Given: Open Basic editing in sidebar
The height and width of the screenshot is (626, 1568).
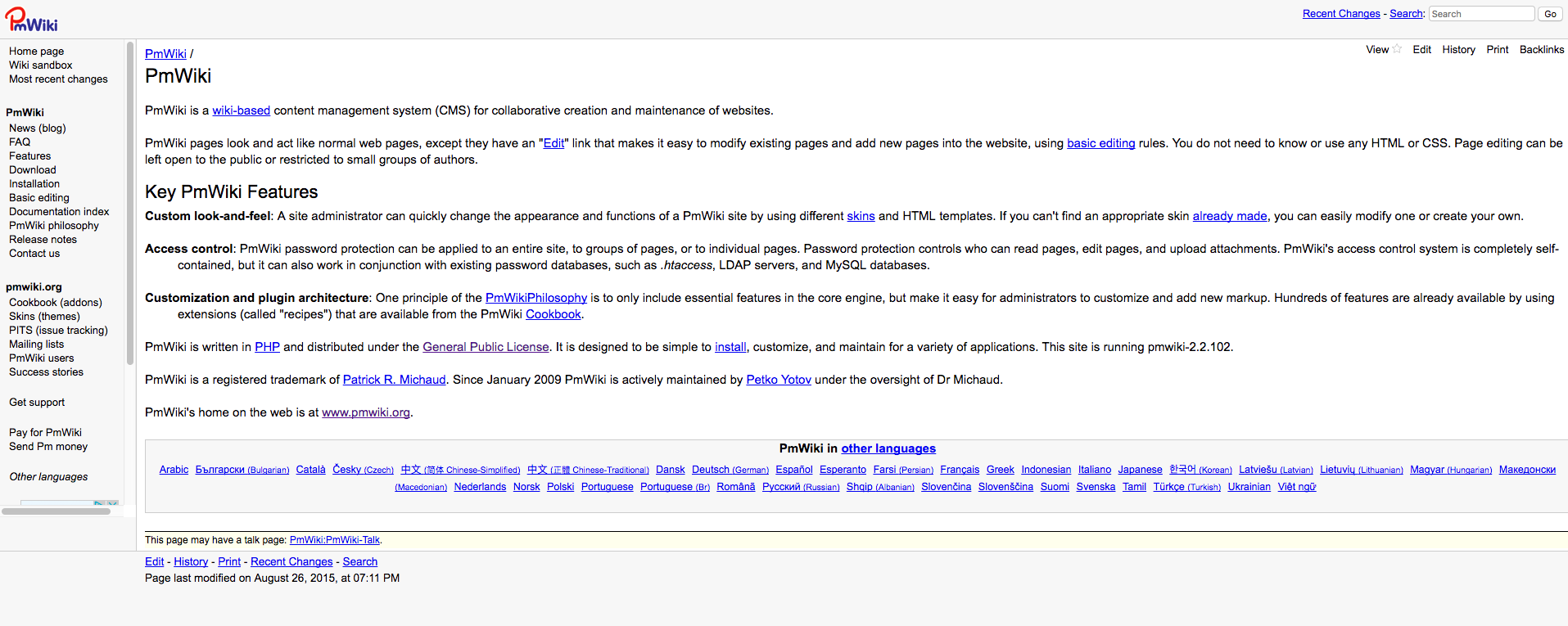Looking at the screenshot, I should [38, 198].
